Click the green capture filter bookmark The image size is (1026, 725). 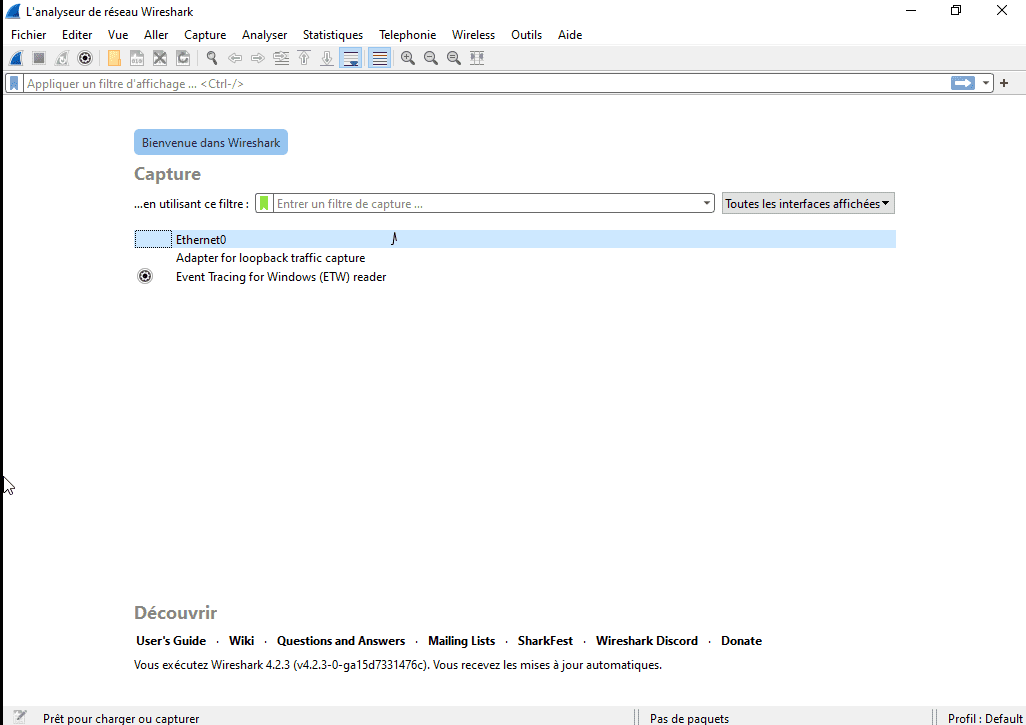264,203
